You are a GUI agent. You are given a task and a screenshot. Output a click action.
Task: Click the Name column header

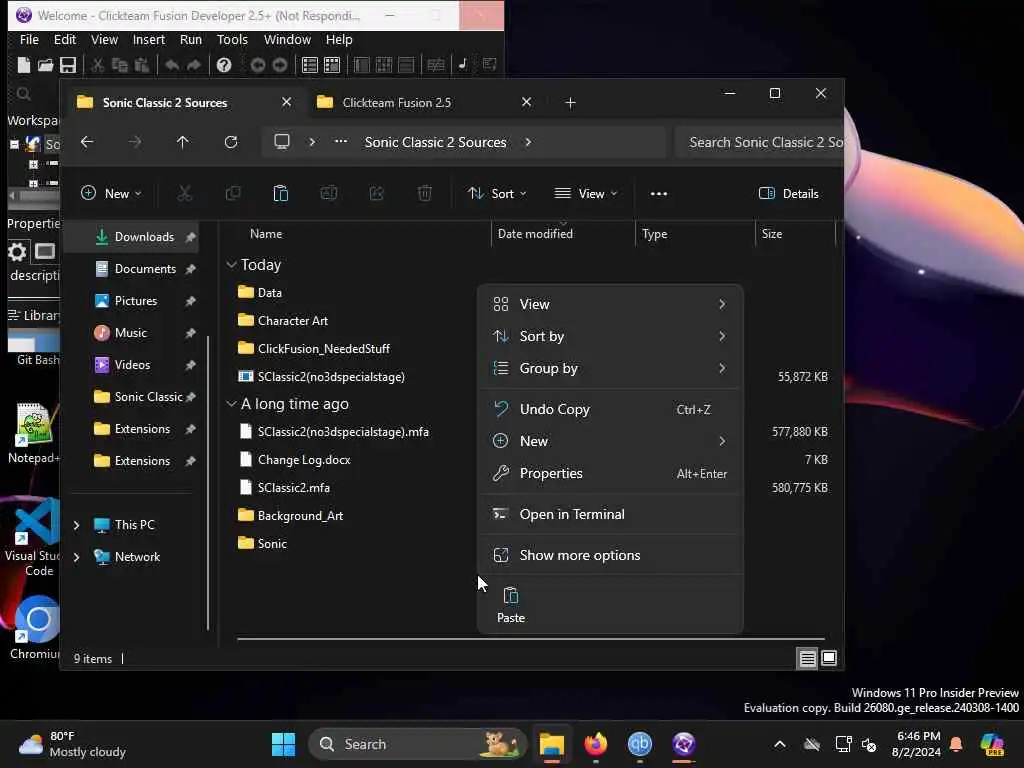[x=266, y=234]
